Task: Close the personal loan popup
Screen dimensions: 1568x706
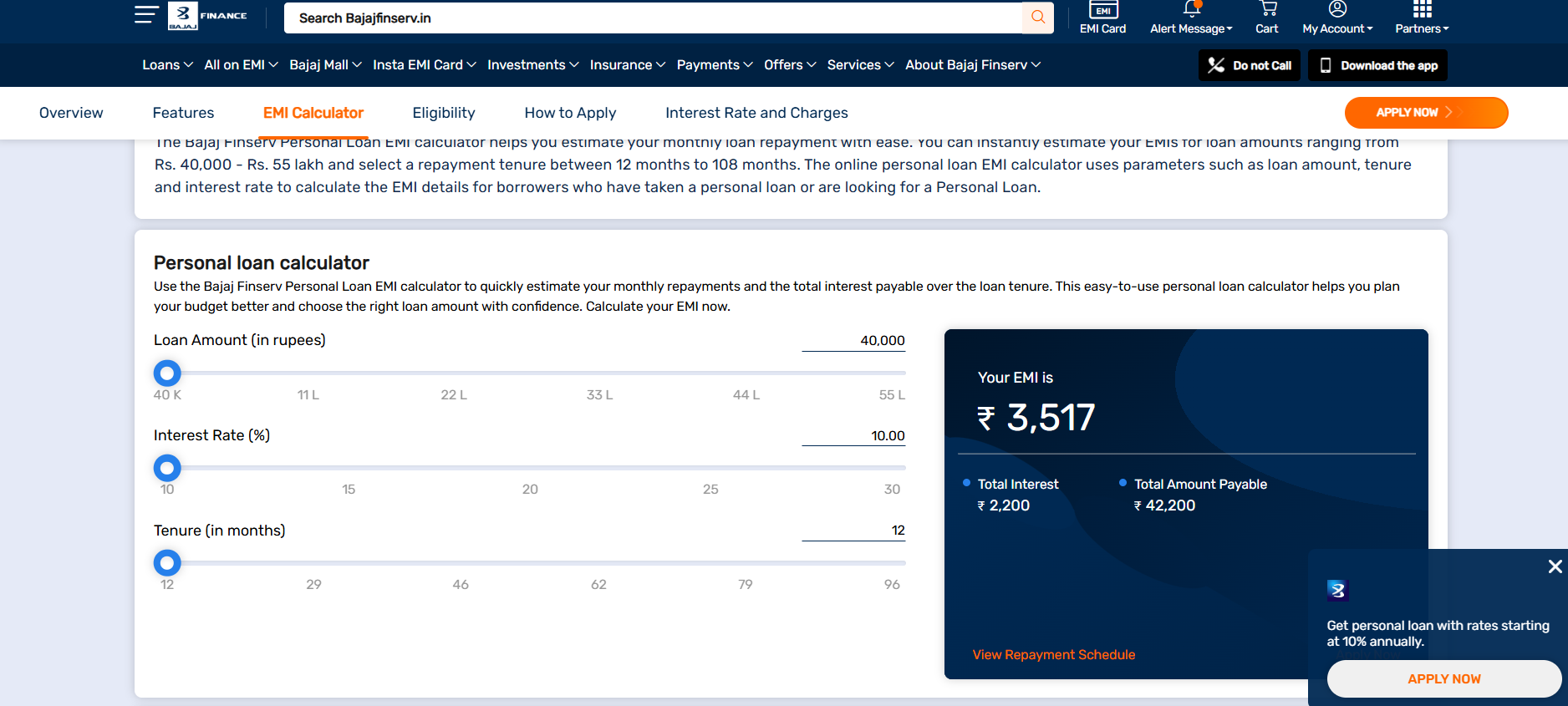Action: pyautogui.click(x=1555, y=566)
